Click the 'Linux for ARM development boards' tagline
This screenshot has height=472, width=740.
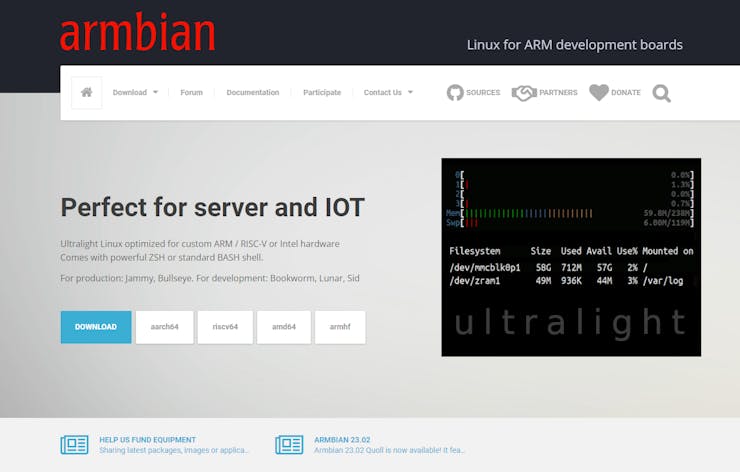574,45
